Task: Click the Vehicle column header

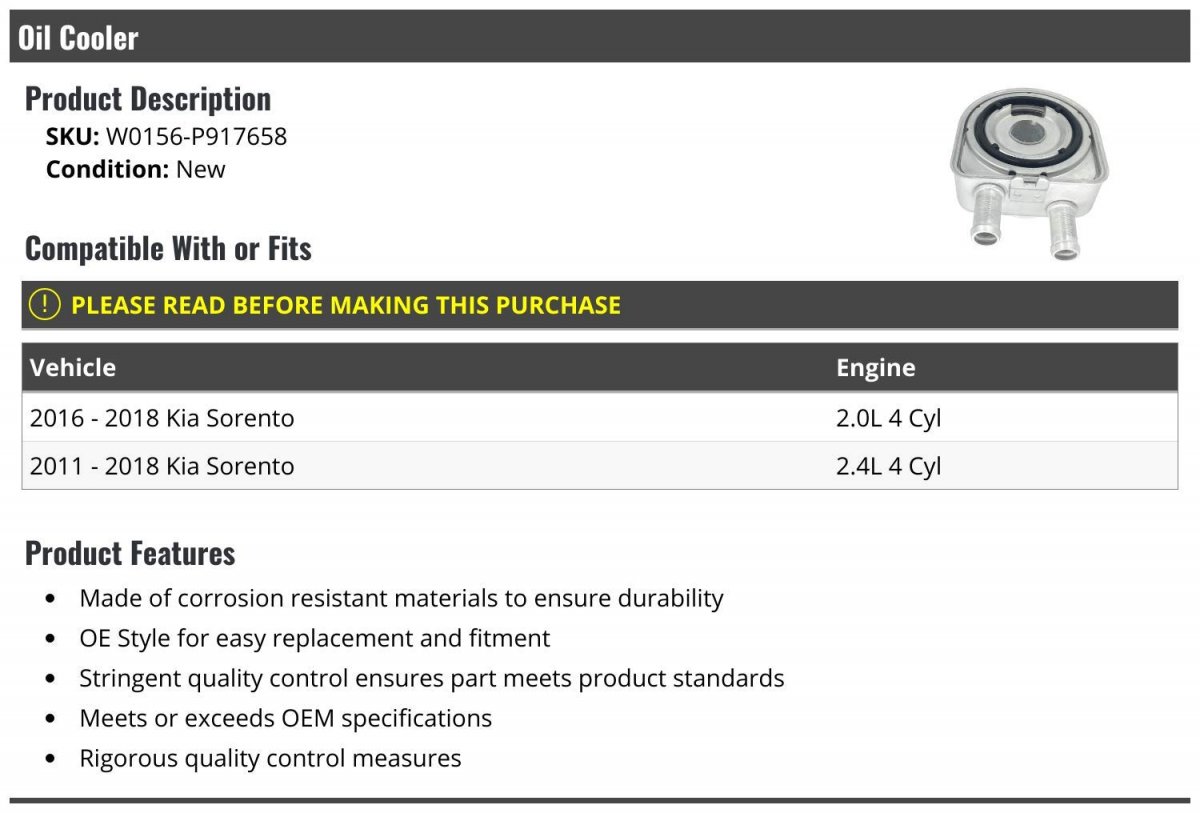Action: 73,367
